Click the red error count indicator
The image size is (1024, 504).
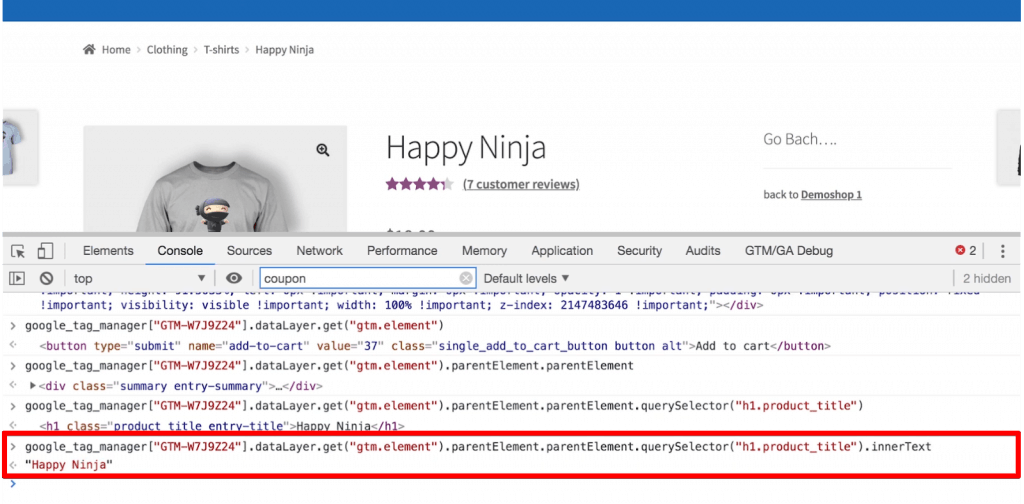[966, 251]
